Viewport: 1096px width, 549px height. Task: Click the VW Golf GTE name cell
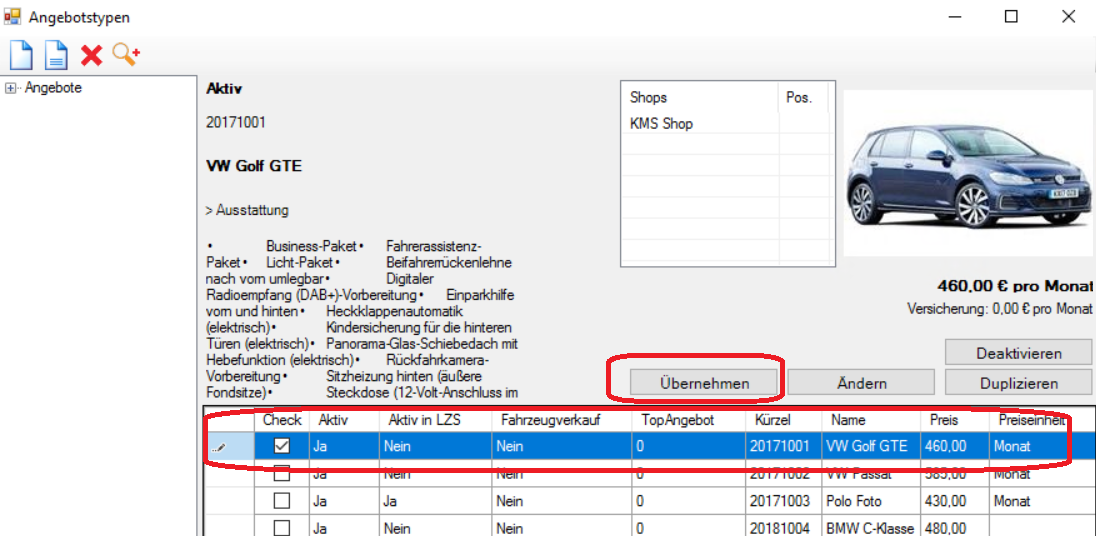click(x=872, y=445)
